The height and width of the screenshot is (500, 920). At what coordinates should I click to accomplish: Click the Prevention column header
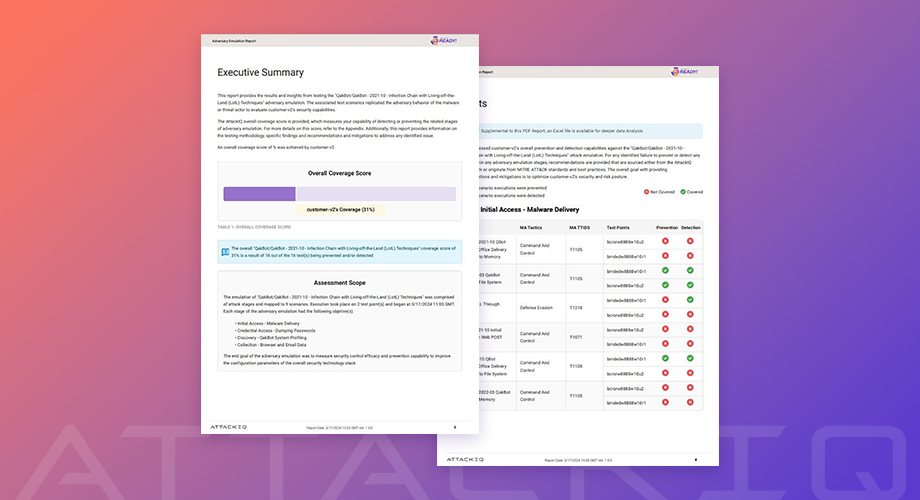tap(667, 228)
